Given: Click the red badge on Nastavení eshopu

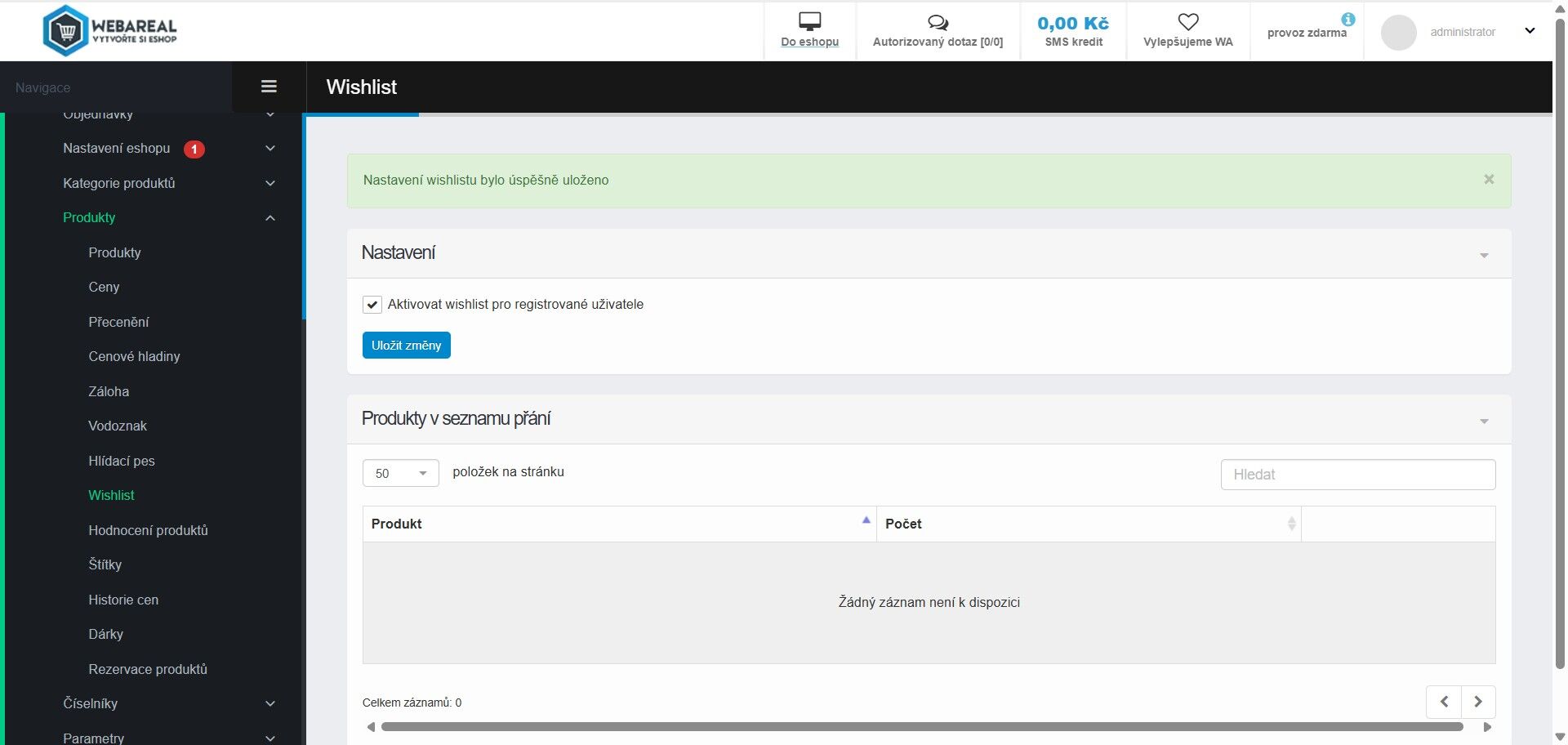Looking at the screenshot, I should 194,149.
